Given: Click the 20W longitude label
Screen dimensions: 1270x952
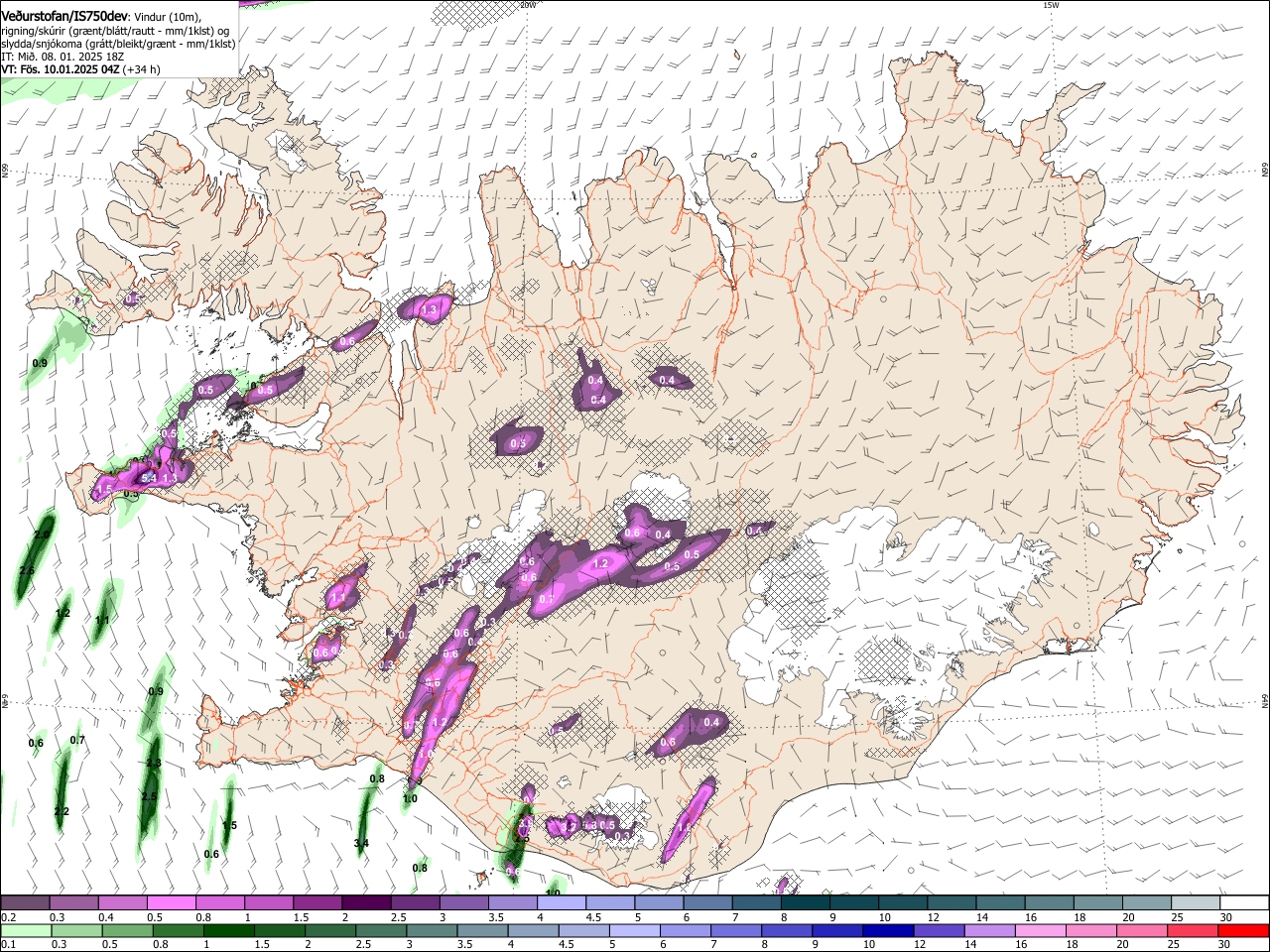Looking at the screenshot, I should [x=529, y=5].
